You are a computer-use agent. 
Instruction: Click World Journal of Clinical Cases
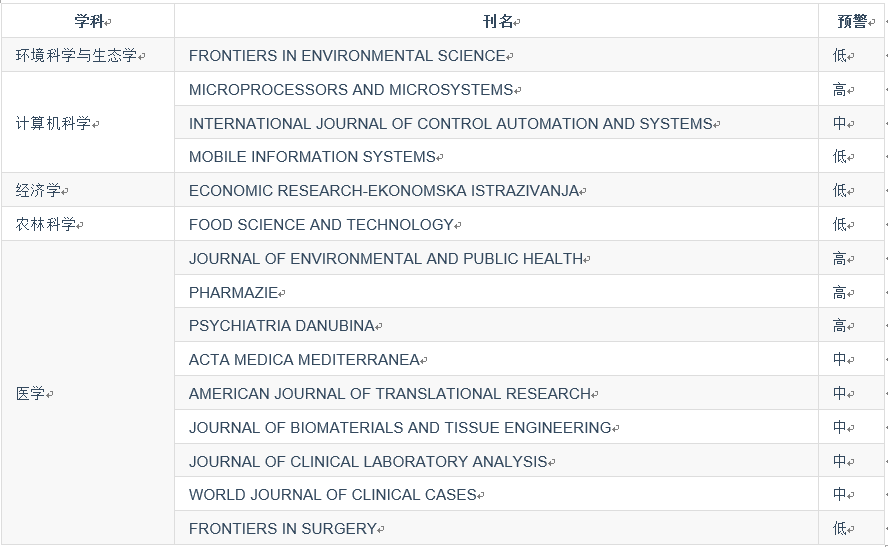332,494
